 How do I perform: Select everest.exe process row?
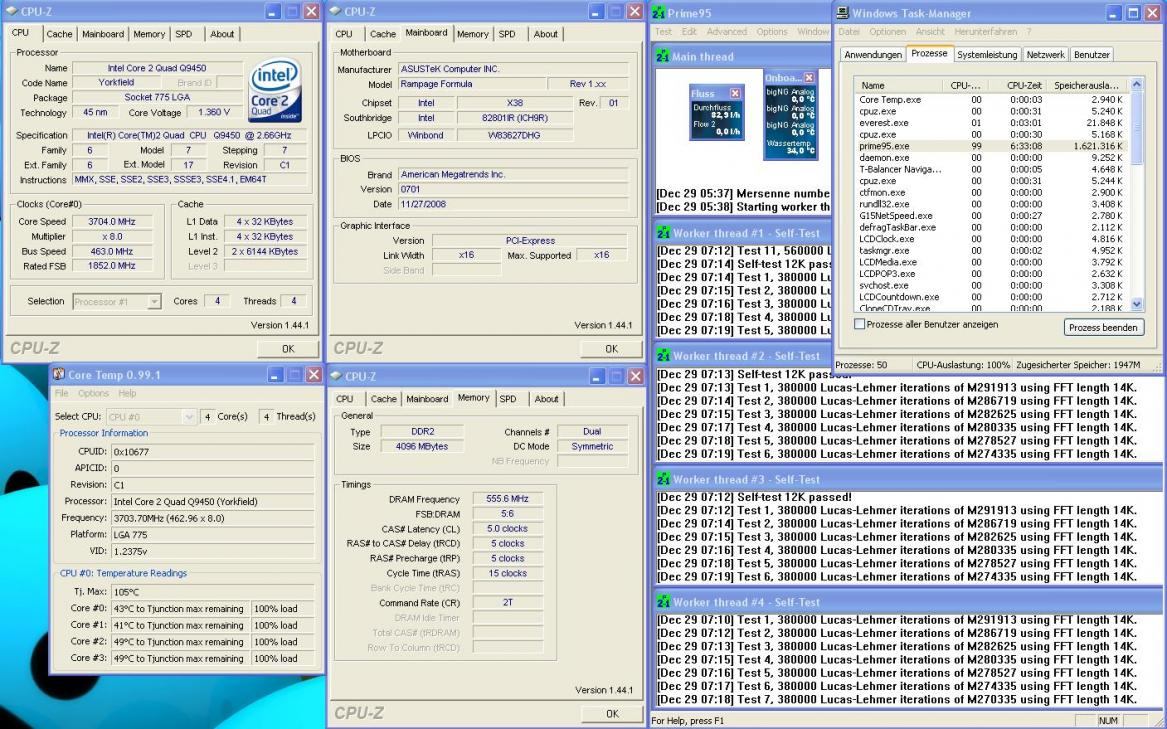(x=991, y=123)
